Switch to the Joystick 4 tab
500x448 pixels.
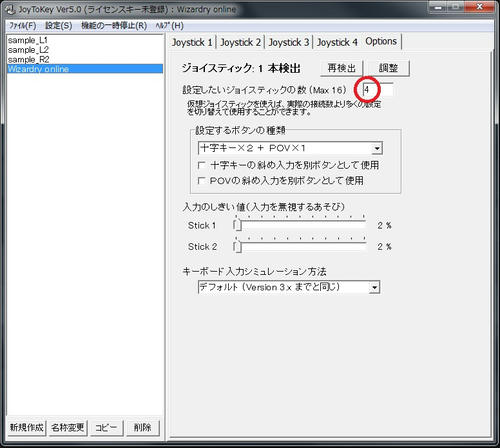(337, 42)
